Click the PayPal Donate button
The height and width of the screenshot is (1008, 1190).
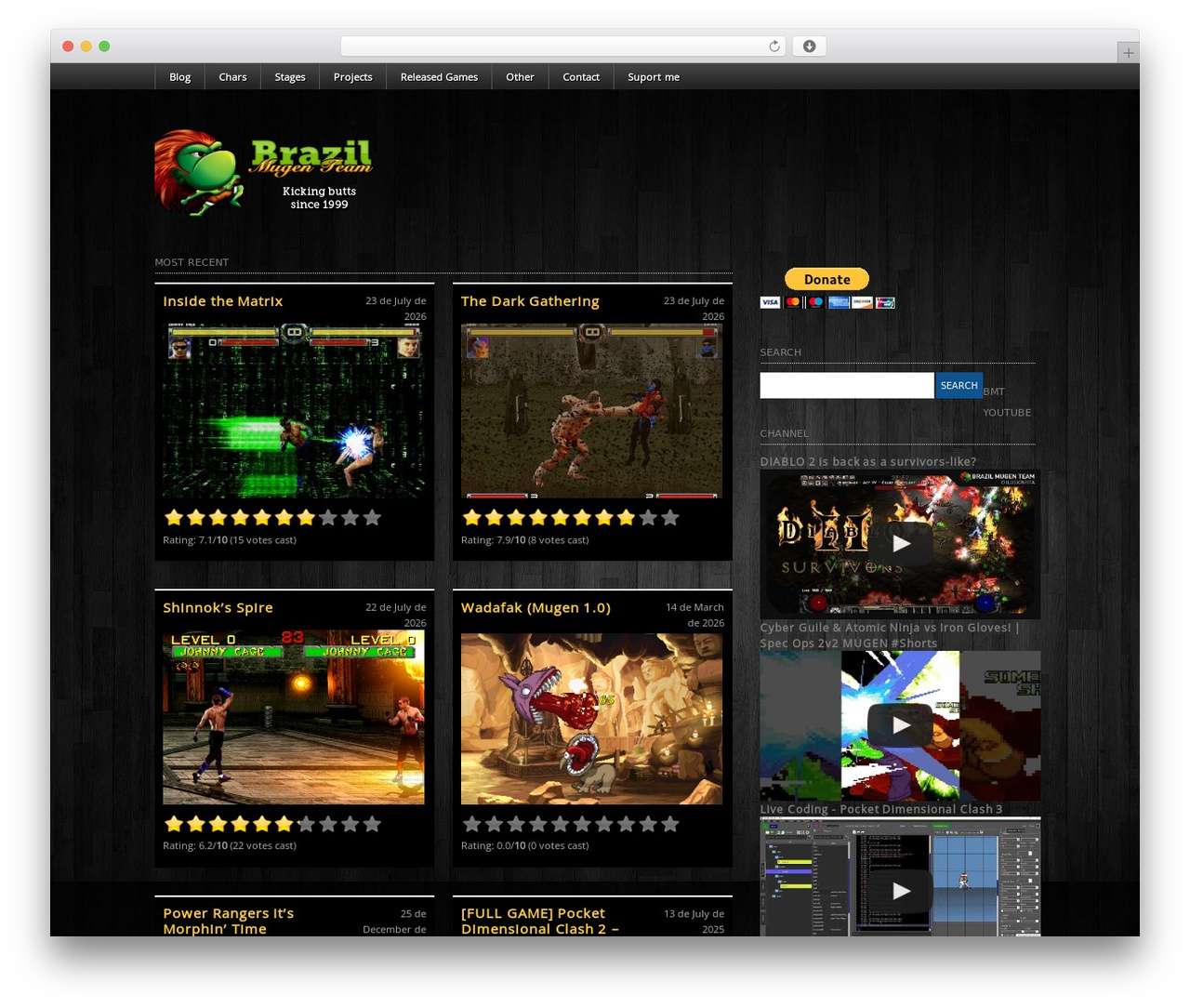[x=826, y=279]
